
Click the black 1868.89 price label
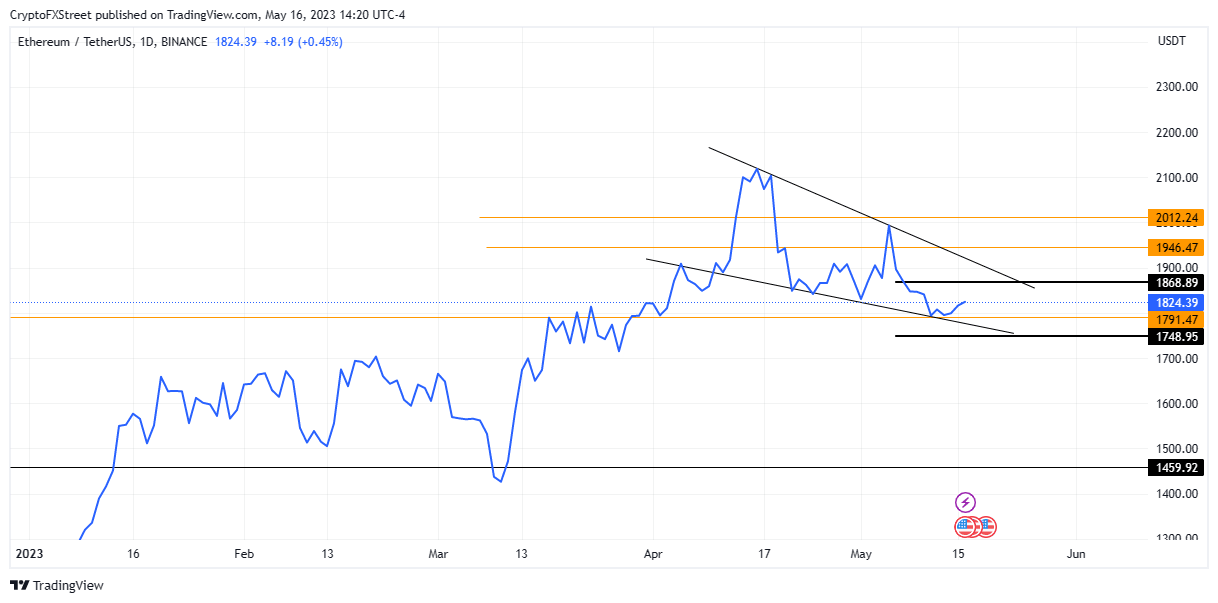(1175, 283)
